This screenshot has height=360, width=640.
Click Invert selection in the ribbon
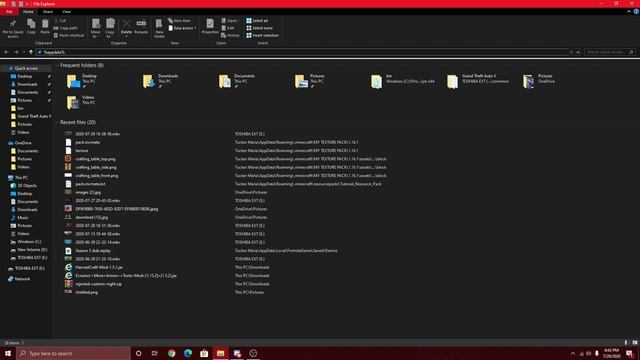(x=262, y=36)
